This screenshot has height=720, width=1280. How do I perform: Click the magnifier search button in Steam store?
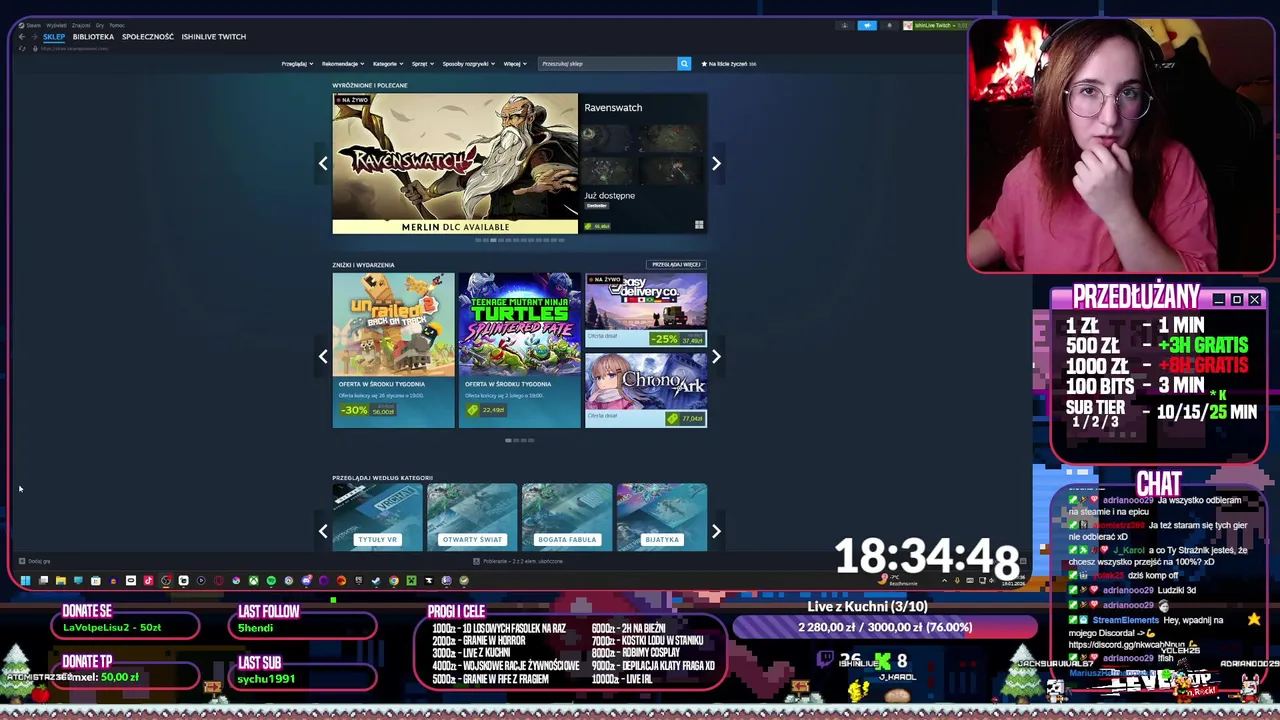(684, 64)
